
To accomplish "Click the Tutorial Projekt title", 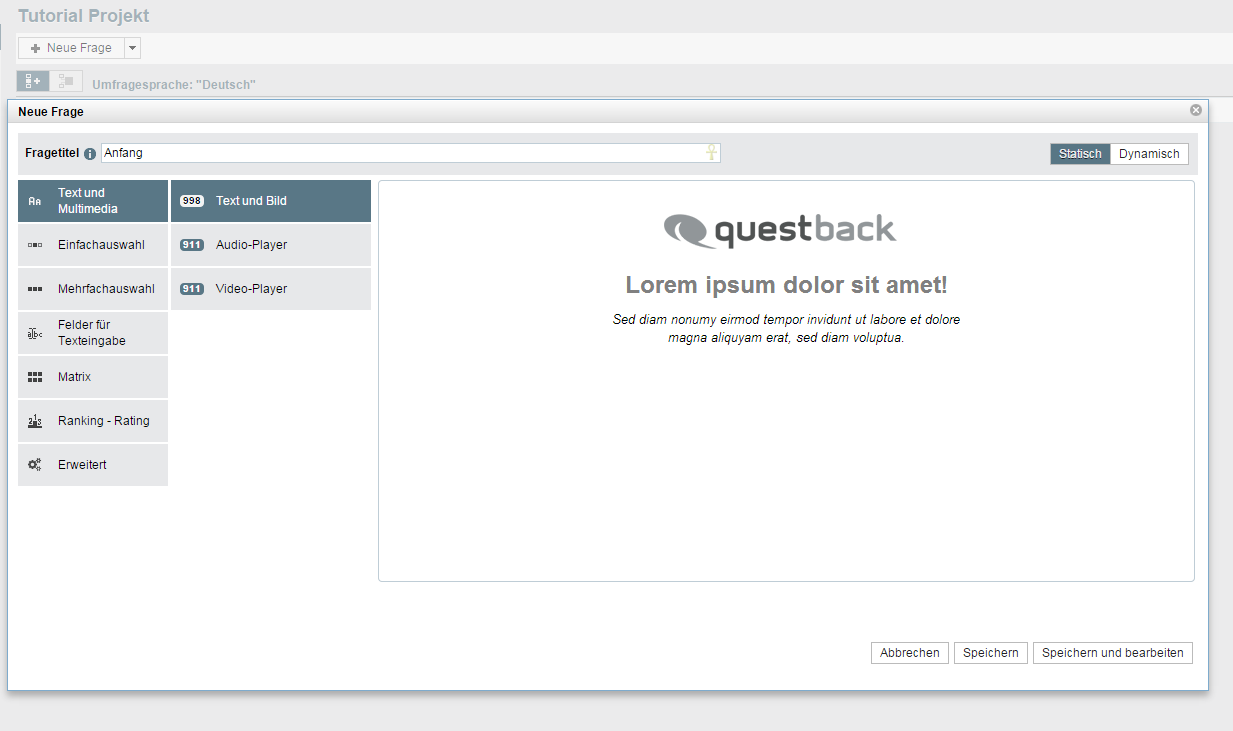I will pos(84,16).
